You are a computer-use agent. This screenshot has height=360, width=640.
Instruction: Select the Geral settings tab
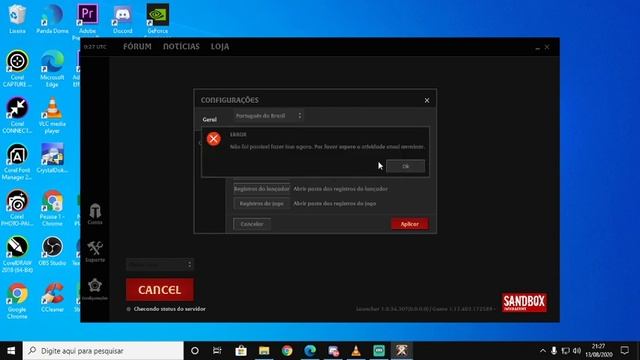tap(209, 120)
